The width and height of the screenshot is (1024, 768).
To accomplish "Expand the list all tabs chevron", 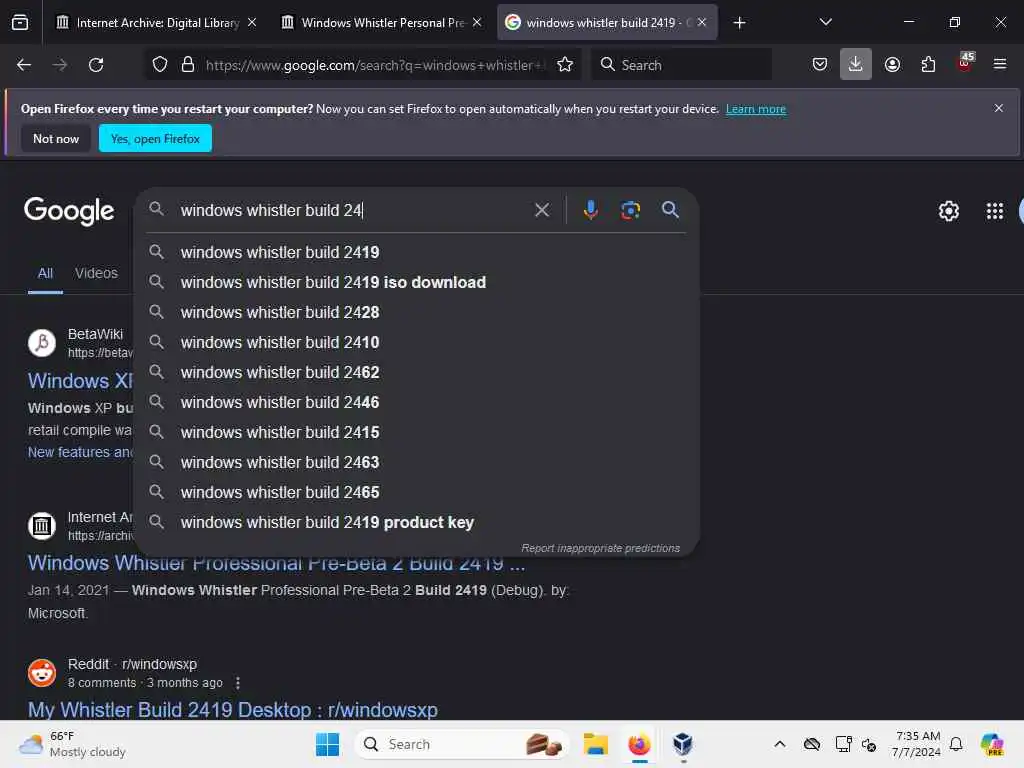I will pos(825,22).
